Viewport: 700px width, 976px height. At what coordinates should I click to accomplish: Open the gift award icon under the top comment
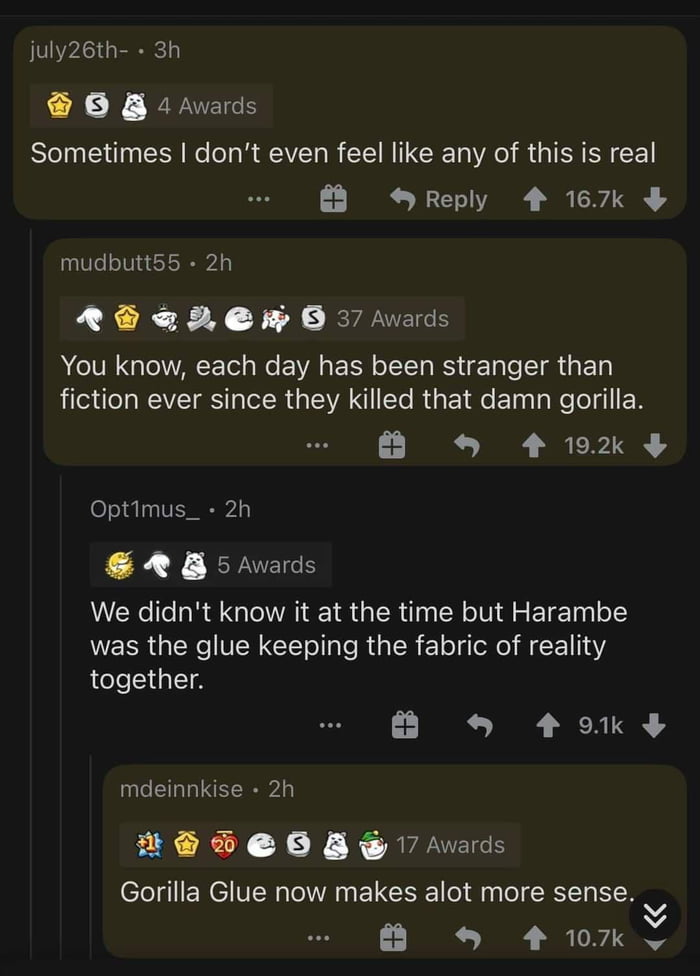pyautogui.click(x=333, y=198)
